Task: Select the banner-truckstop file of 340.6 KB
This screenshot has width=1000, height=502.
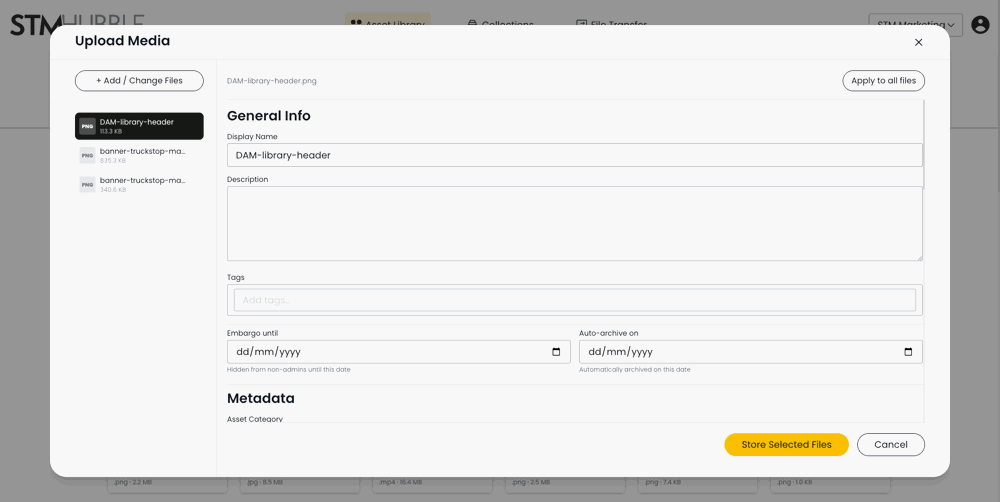Action: click(x=139, y=184)
